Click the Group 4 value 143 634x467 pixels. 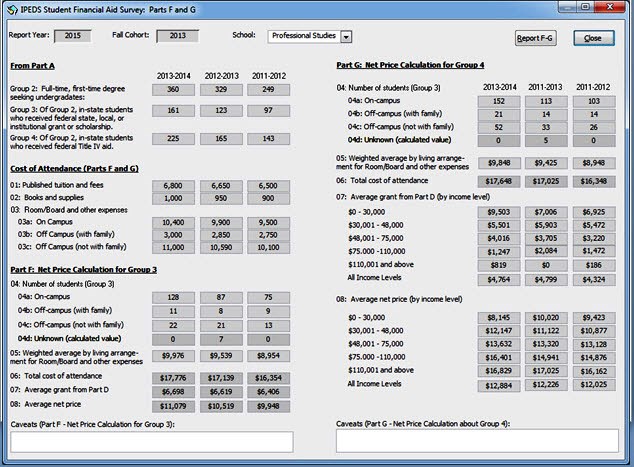[x=268, y=139]
